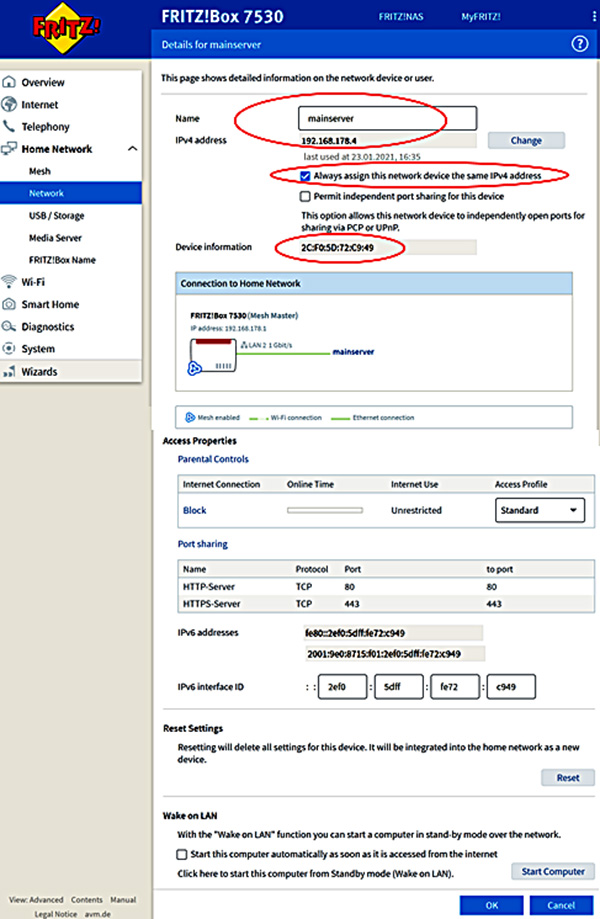This screenshot has height=919, width=600.
Task: Click the IPv6 interface ID field 2ef0
Action: (x=343, y=686)
